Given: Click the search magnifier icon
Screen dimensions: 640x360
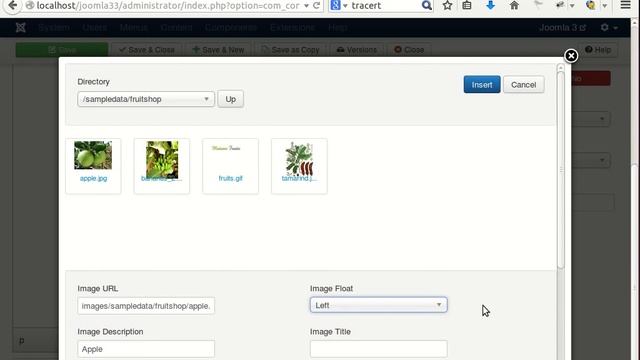Looking at the screenshot, I should tap(427, 5).
